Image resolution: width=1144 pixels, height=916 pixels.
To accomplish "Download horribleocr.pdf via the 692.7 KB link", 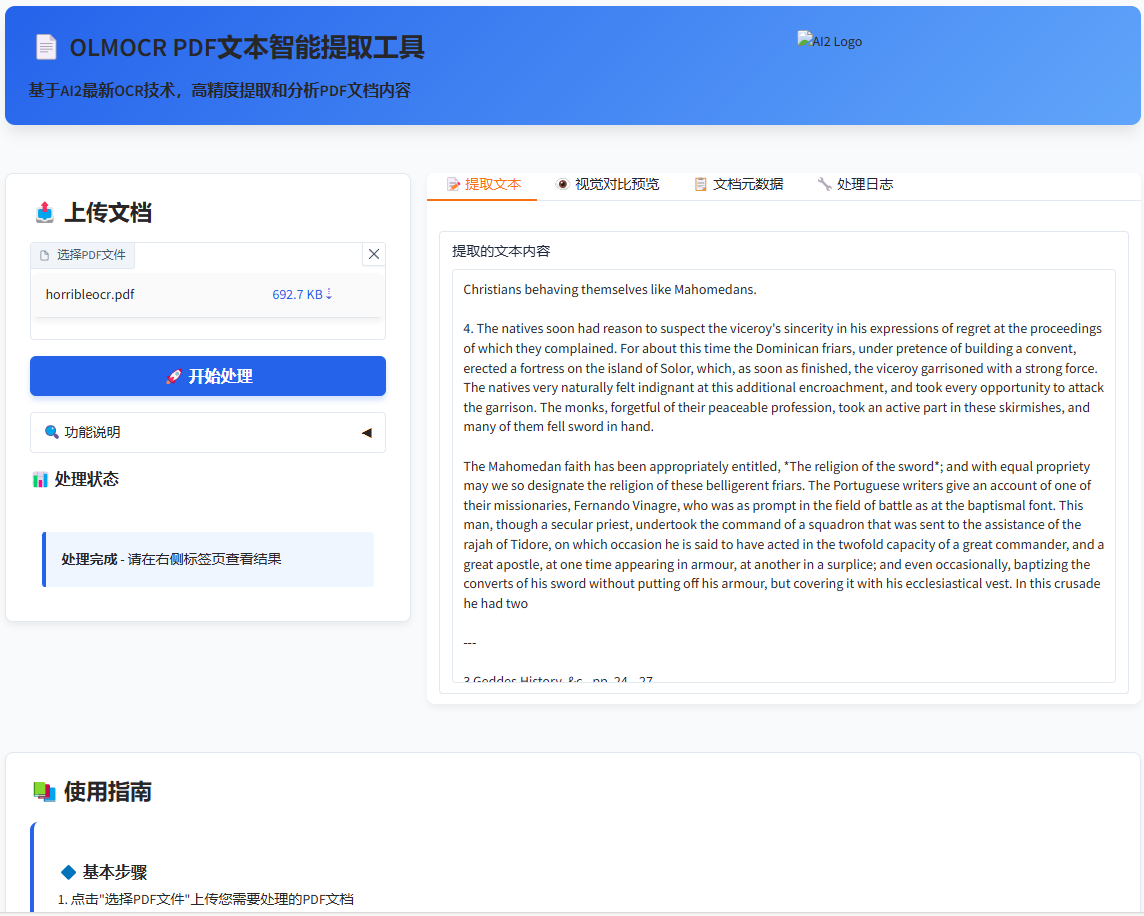I will coord(302,294).
